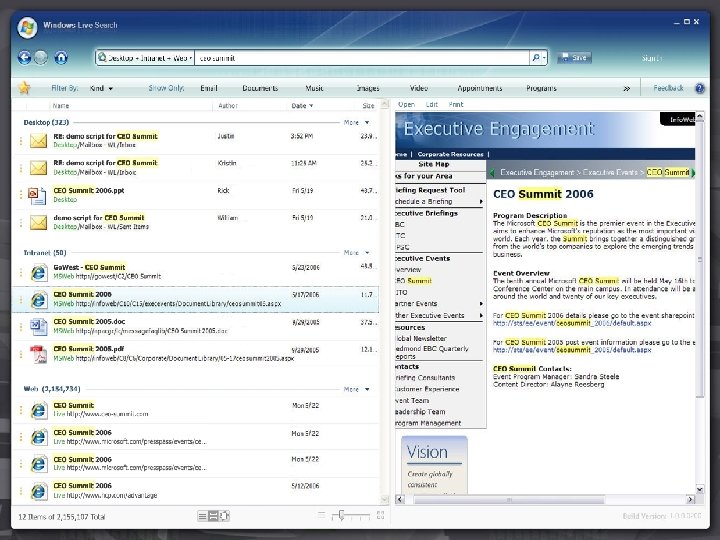Open Help via the question mark icon
The width and height of the screenshot is (720, 540).
[x=699, y=88]
